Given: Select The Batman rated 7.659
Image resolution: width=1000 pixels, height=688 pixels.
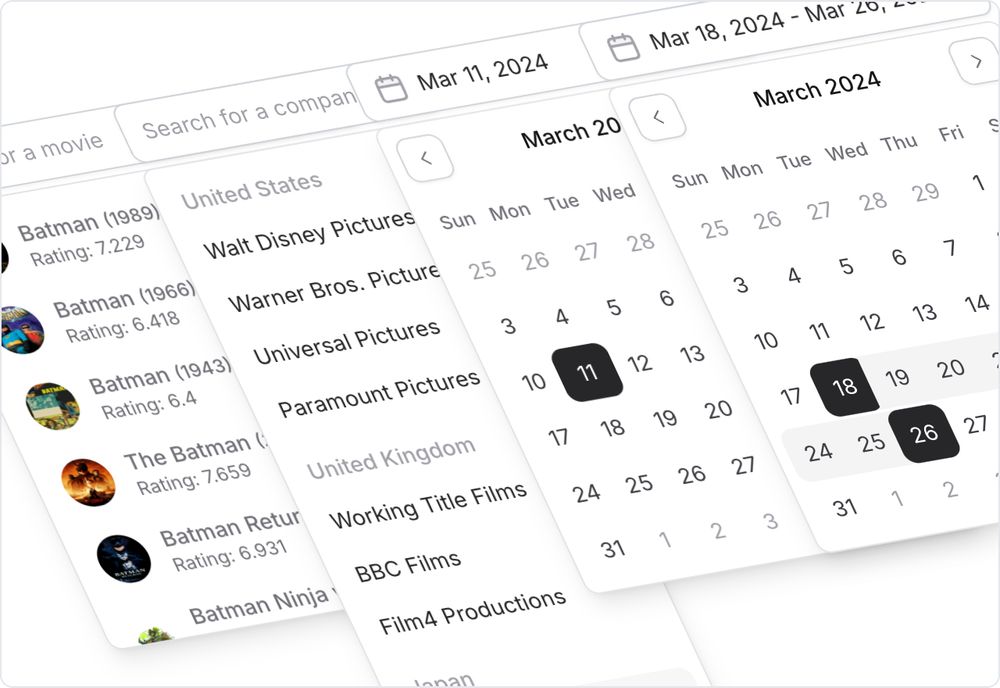Looking at the screenshot, I should [x=167, y=465].
